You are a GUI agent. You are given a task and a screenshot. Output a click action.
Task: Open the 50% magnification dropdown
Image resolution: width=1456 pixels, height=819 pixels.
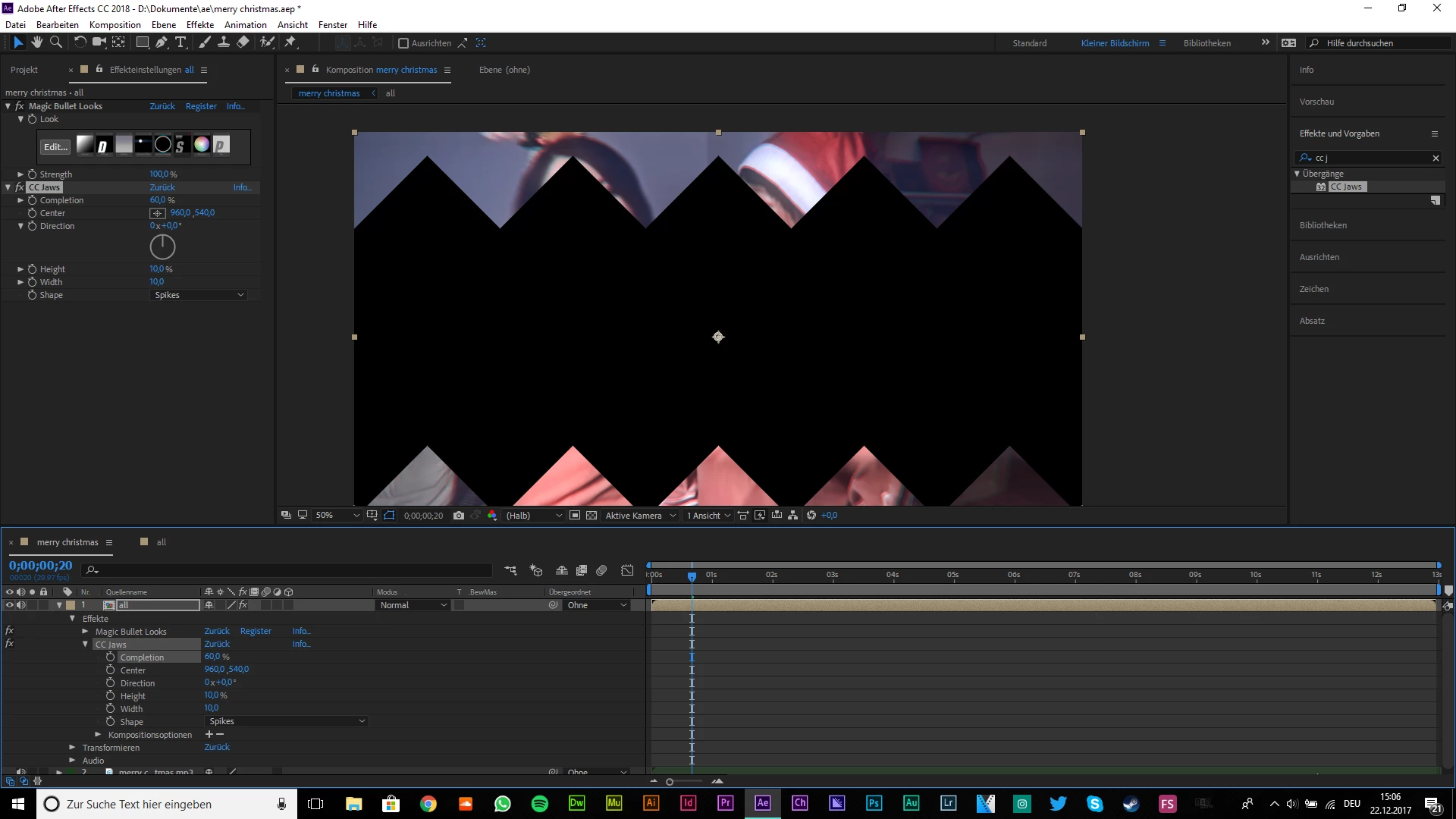(337, 516)
